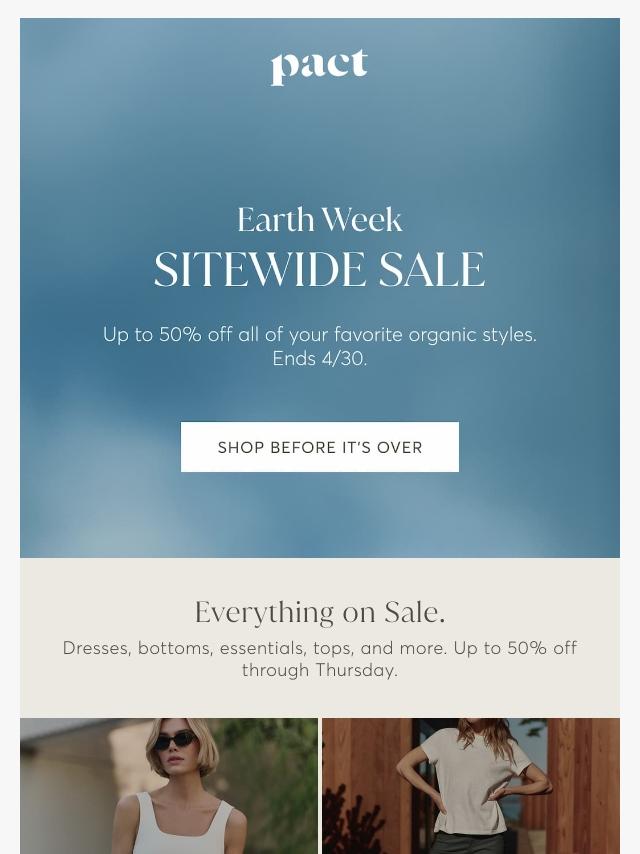Image resolution: width=640 pixels, height=854 pixels.
Task: Click the sunglasses on the blonde model
Action: (x=174, y=741)
